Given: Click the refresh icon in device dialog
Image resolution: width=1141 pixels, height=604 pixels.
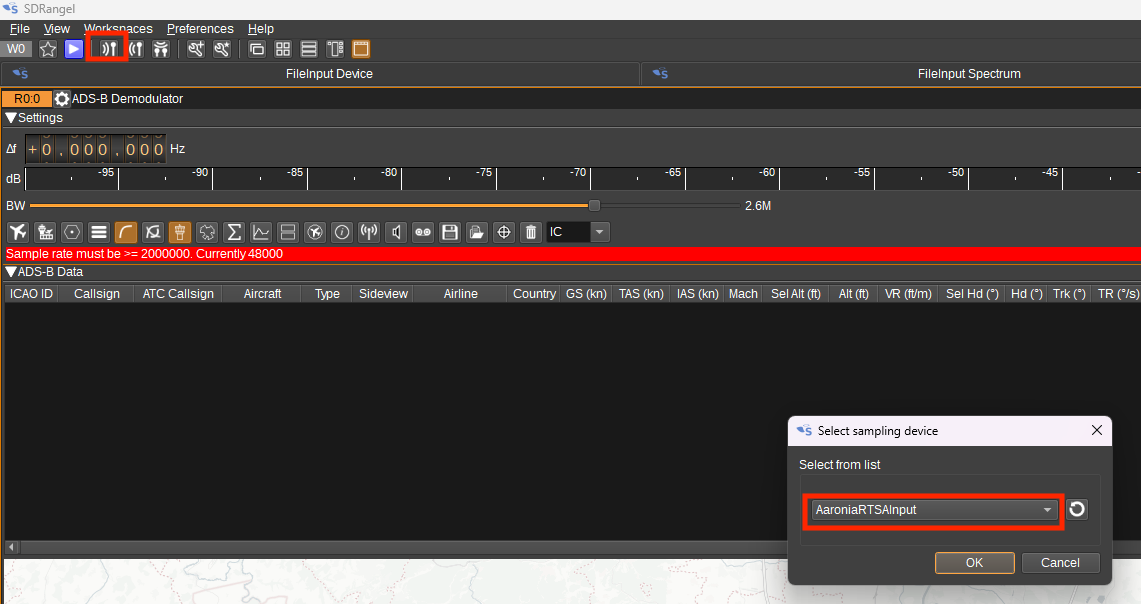Looking at the screenshot, I should coord(1076,510).
